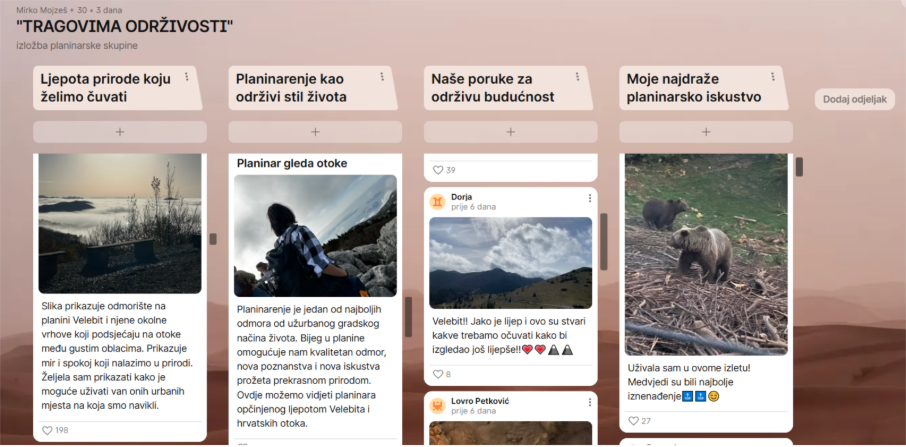The image size is (906, 447).
Task: Open the more options menu on Dorja's post
Action: pyautogui.click(x=589, y=199)
